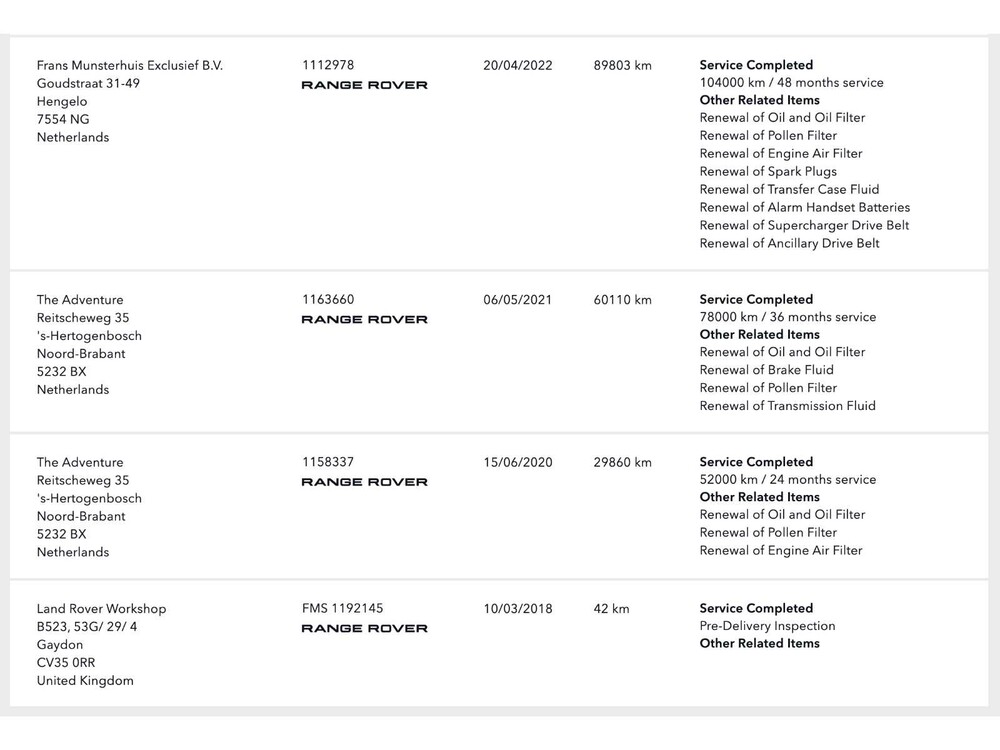This screenshot has width=1000, height=750.
Task: Click service number 1158337
Action: 328,463
